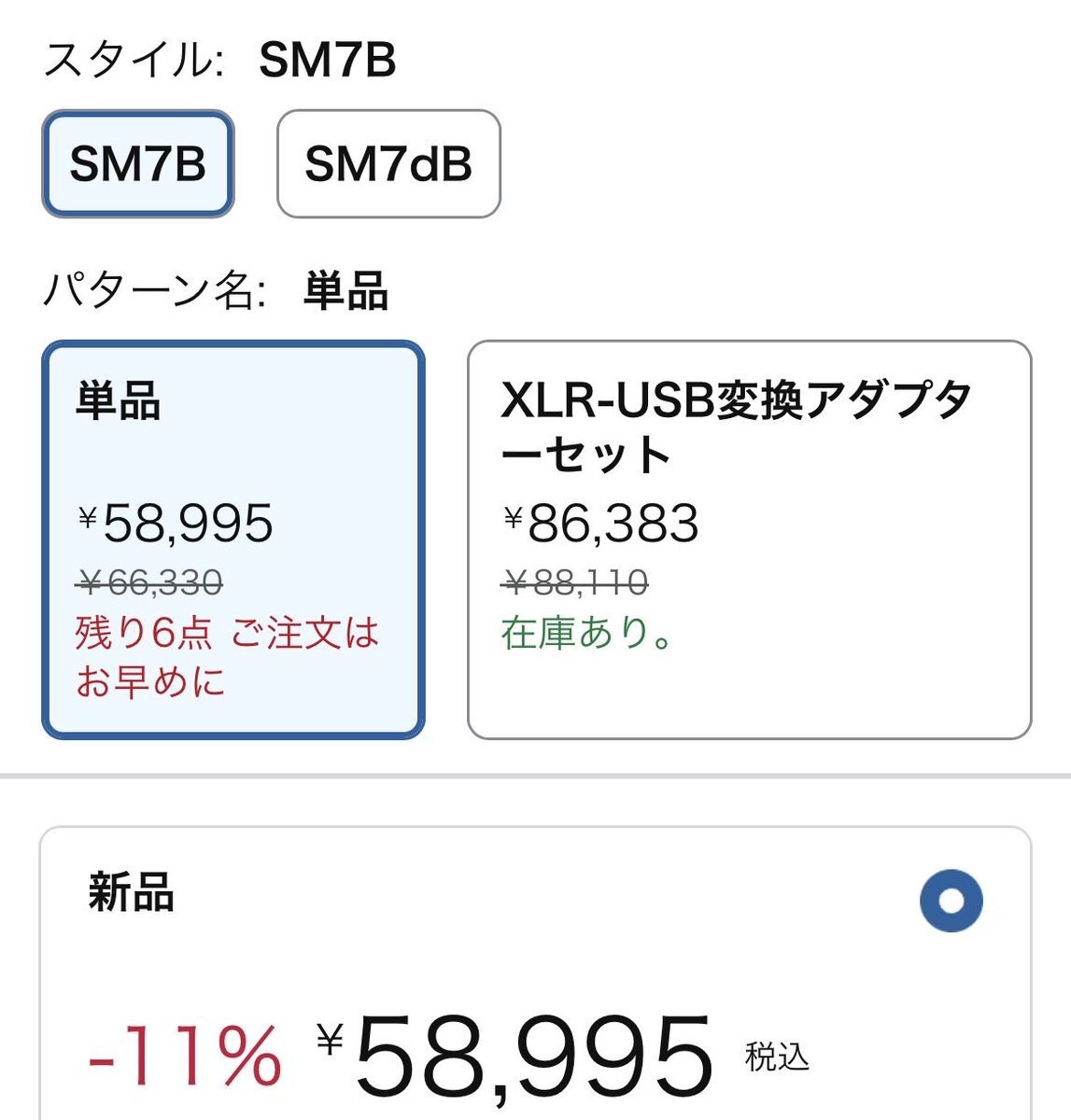Switch style to SM7dB

(x=388, y=164)
